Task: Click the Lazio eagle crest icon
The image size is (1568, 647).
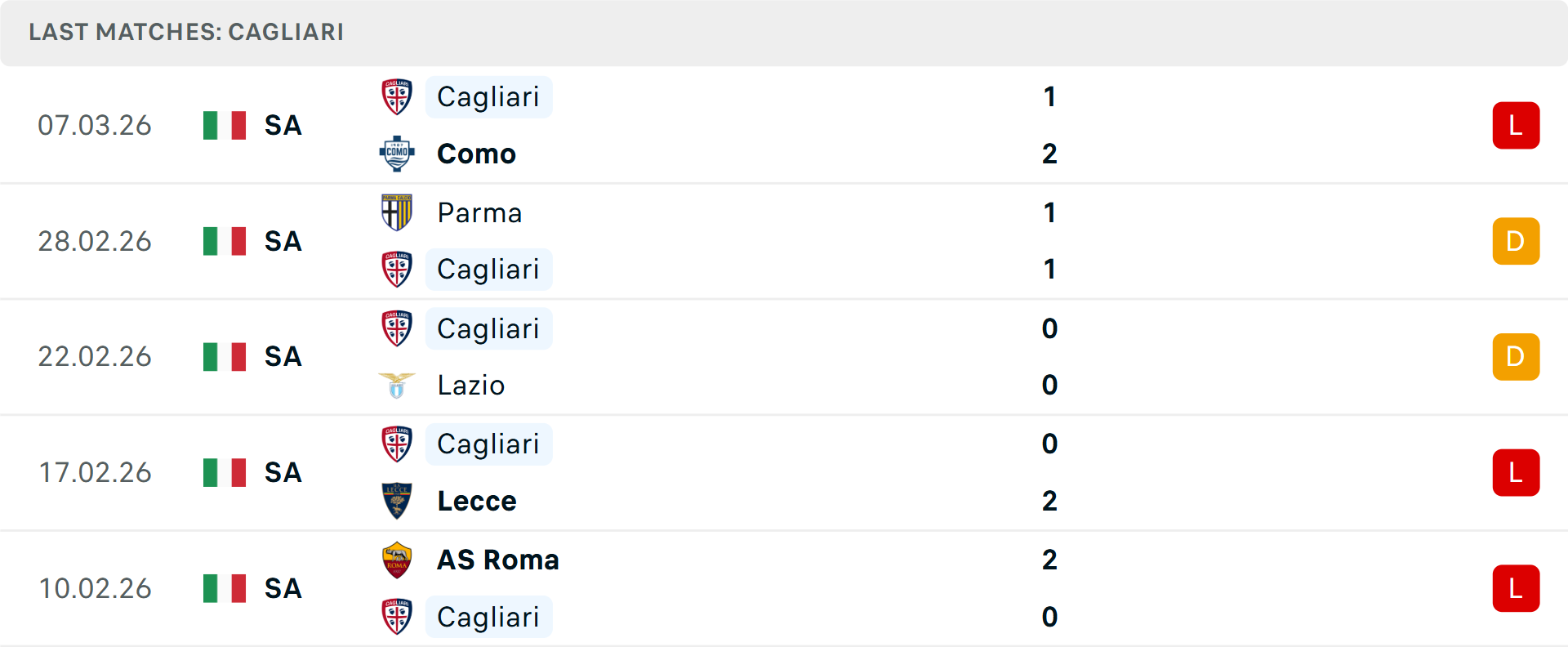Action: (x=397, y=385)
